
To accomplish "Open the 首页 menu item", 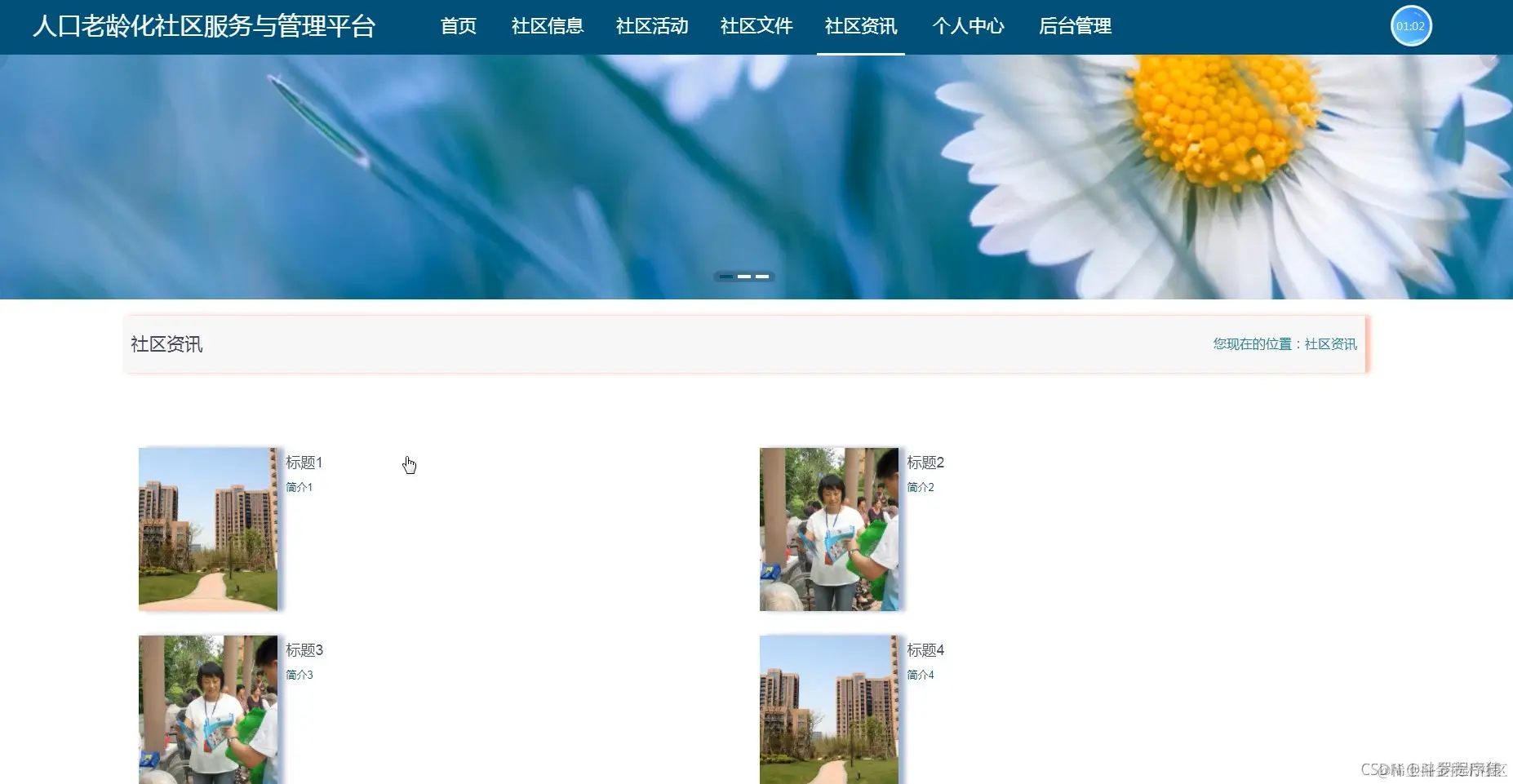I will [x=459, y=26].
